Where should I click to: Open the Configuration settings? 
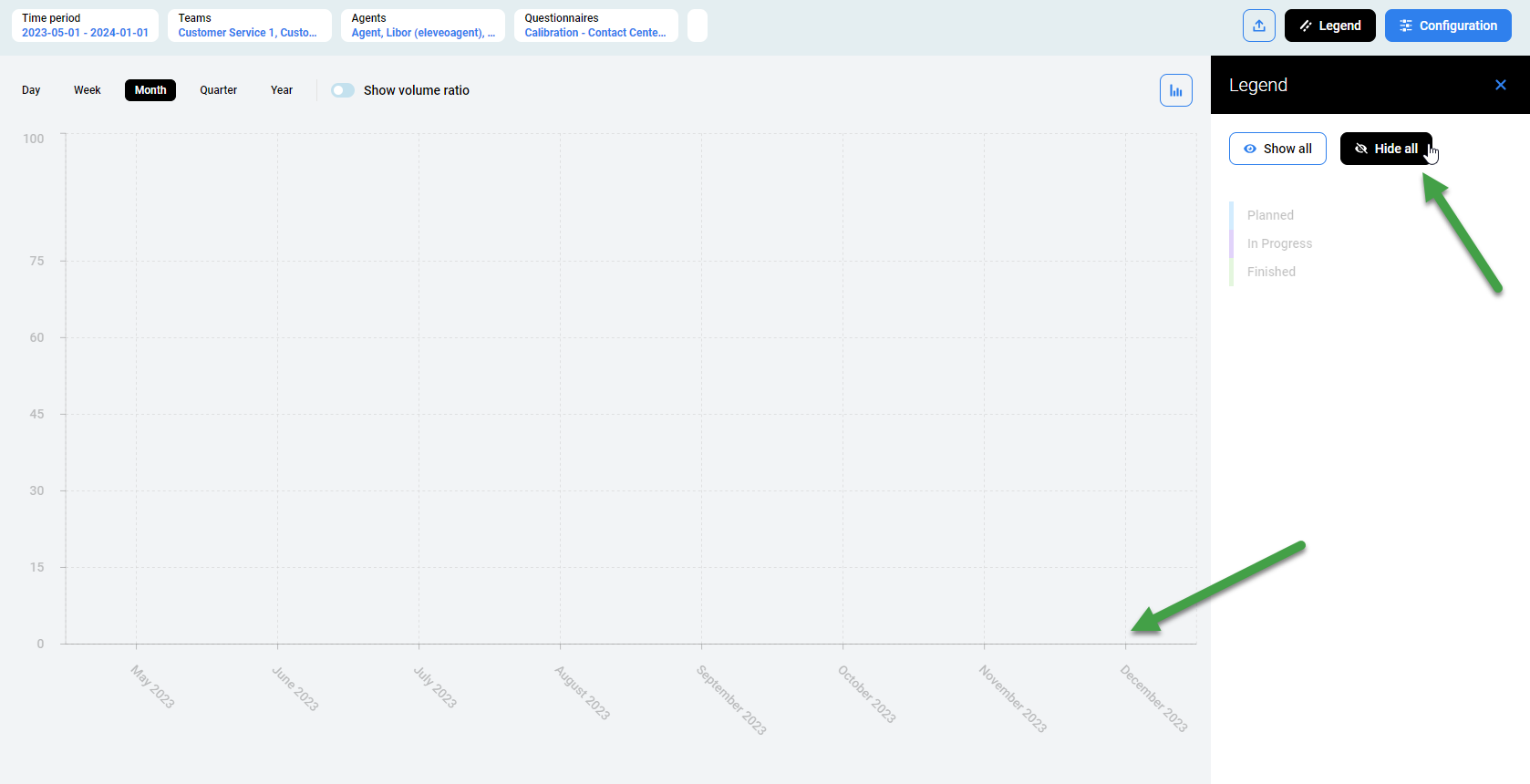click(1447, 26)
